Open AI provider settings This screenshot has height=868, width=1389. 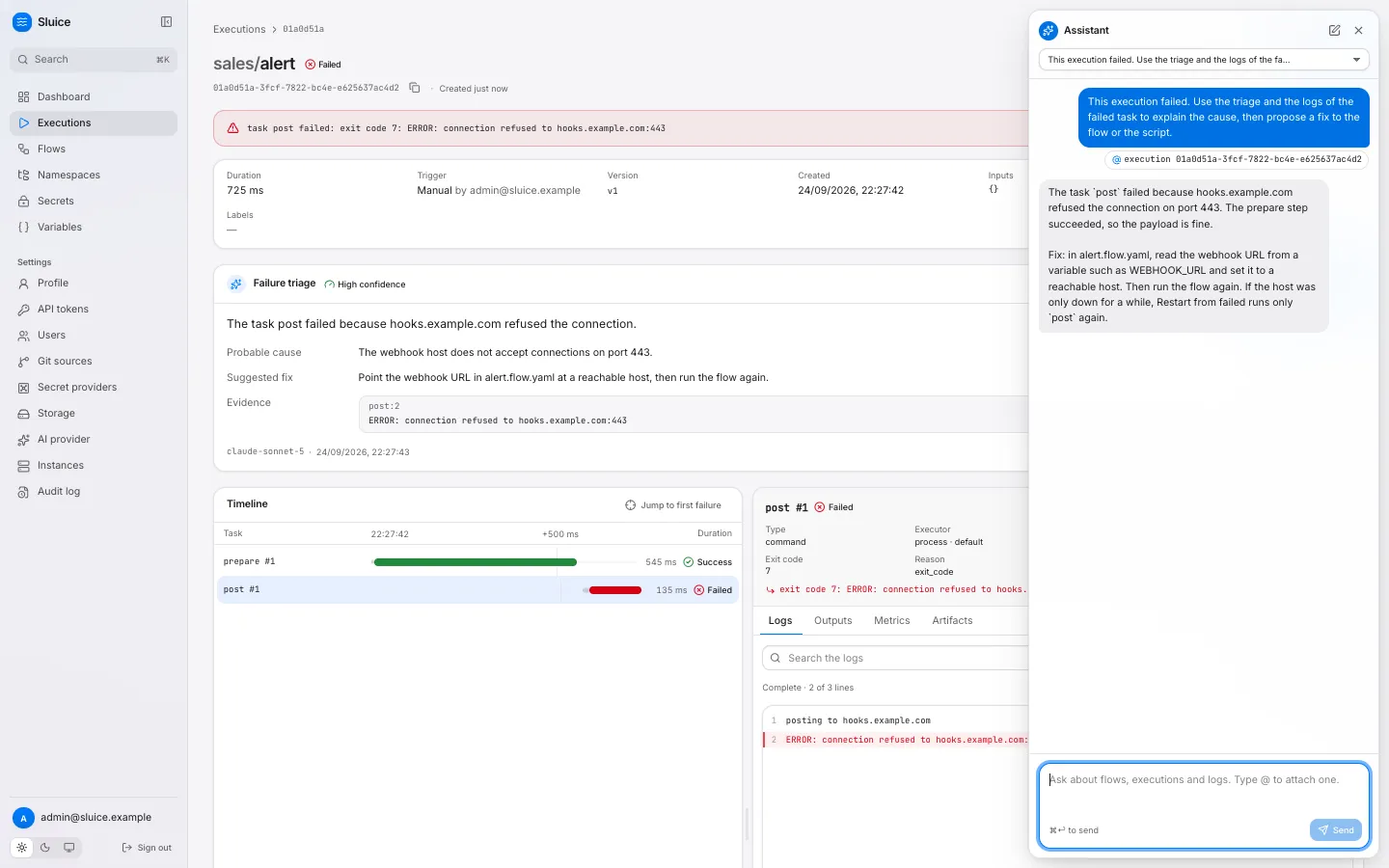tap(94, 439)
